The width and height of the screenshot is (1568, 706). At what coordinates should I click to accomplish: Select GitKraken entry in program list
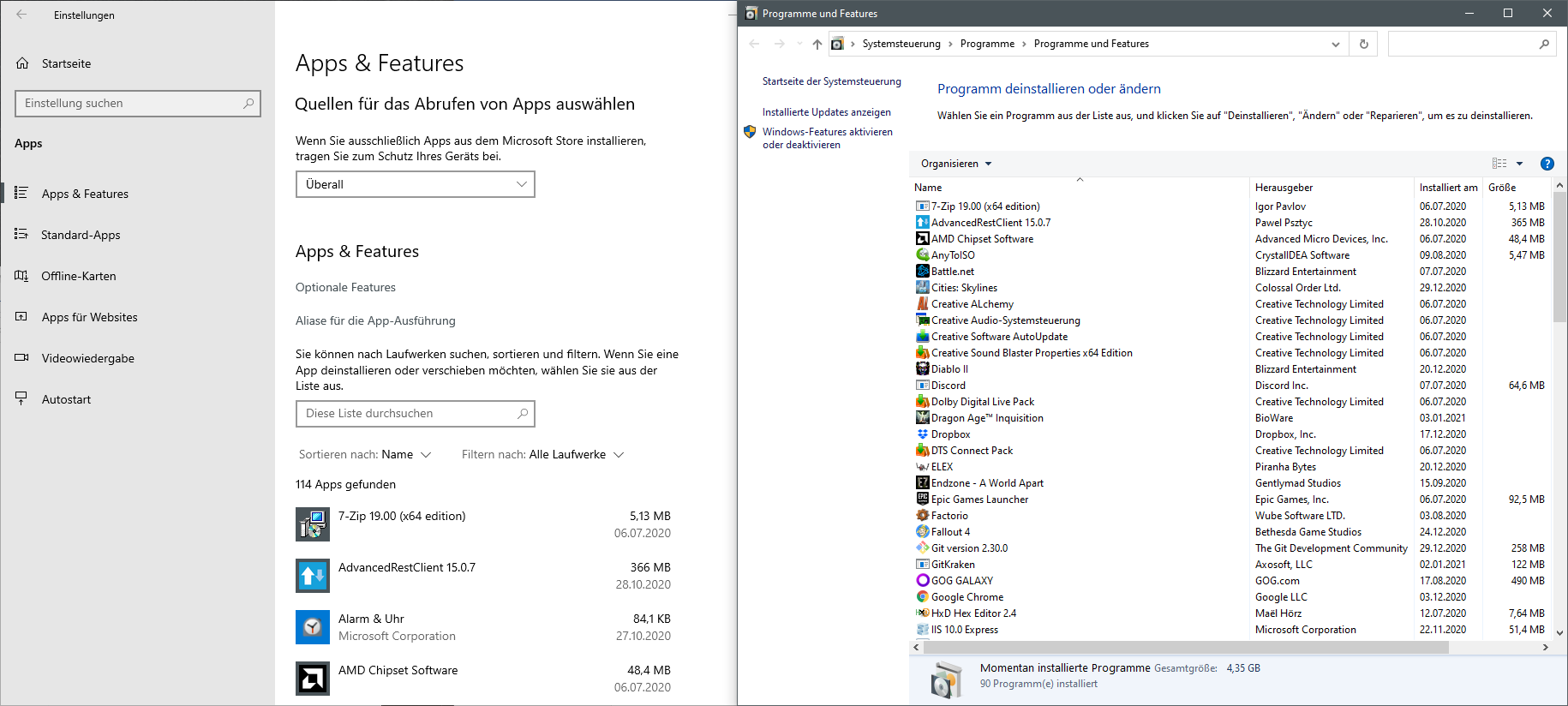pos(953,564)
